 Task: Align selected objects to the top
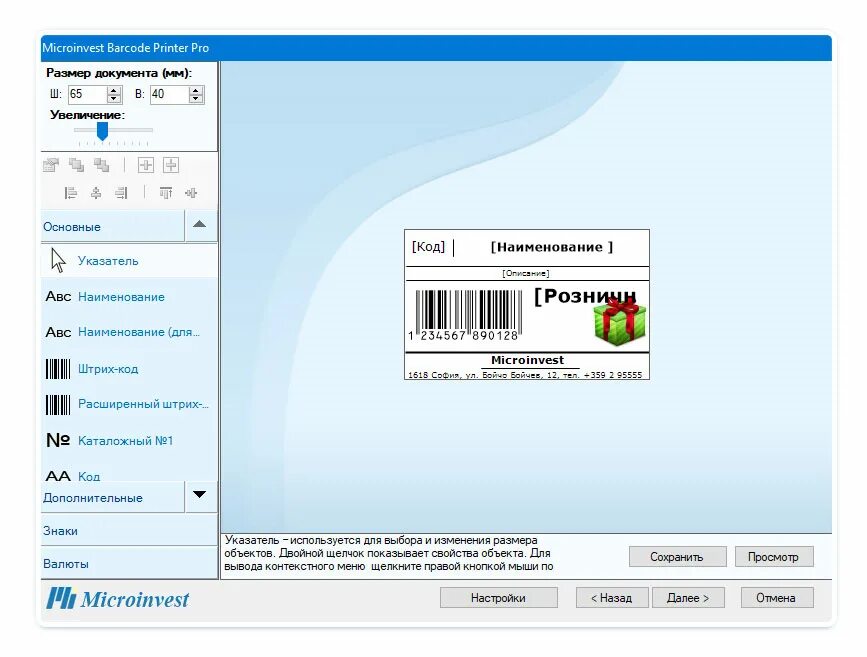point(165,193)
